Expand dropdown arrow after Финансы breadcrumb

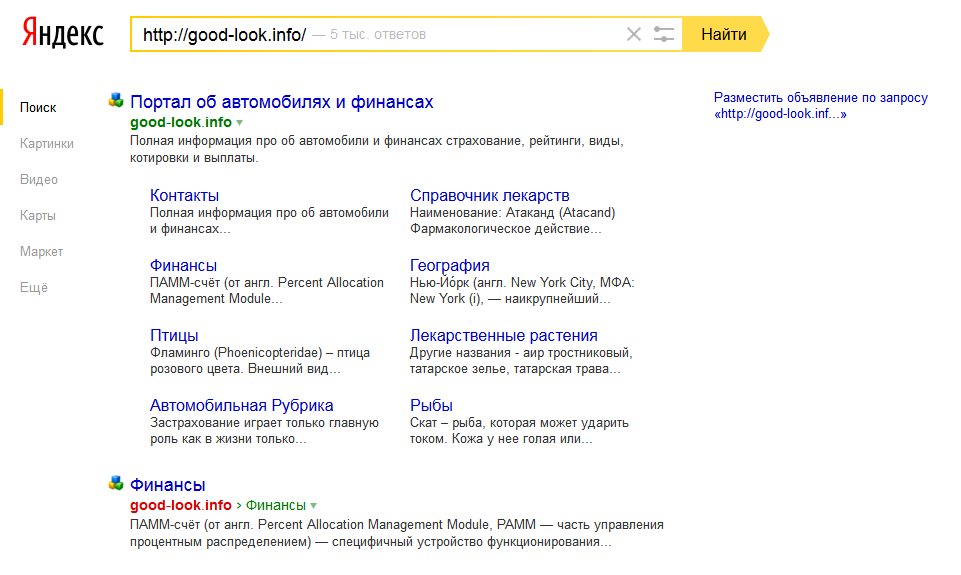click(313, 506)
